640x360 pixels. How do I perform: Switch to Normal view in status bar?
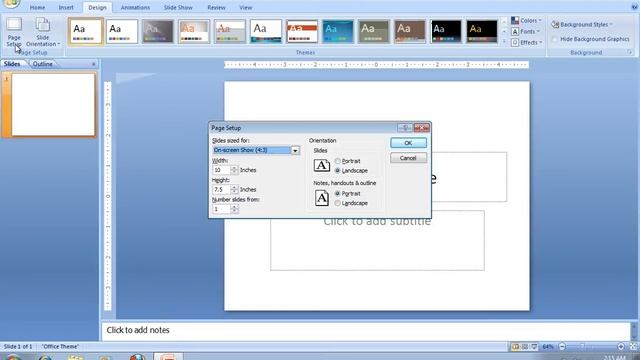[516, 347]
